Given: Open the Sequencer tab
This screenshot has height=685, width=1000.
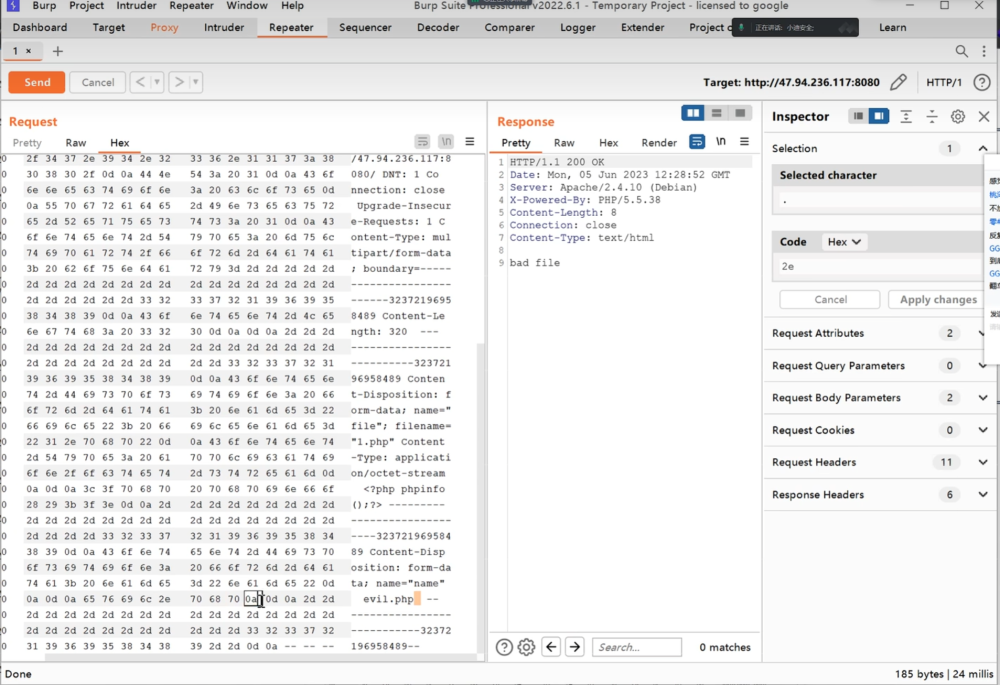Looking at the screenshot, I should click(365, 27).
